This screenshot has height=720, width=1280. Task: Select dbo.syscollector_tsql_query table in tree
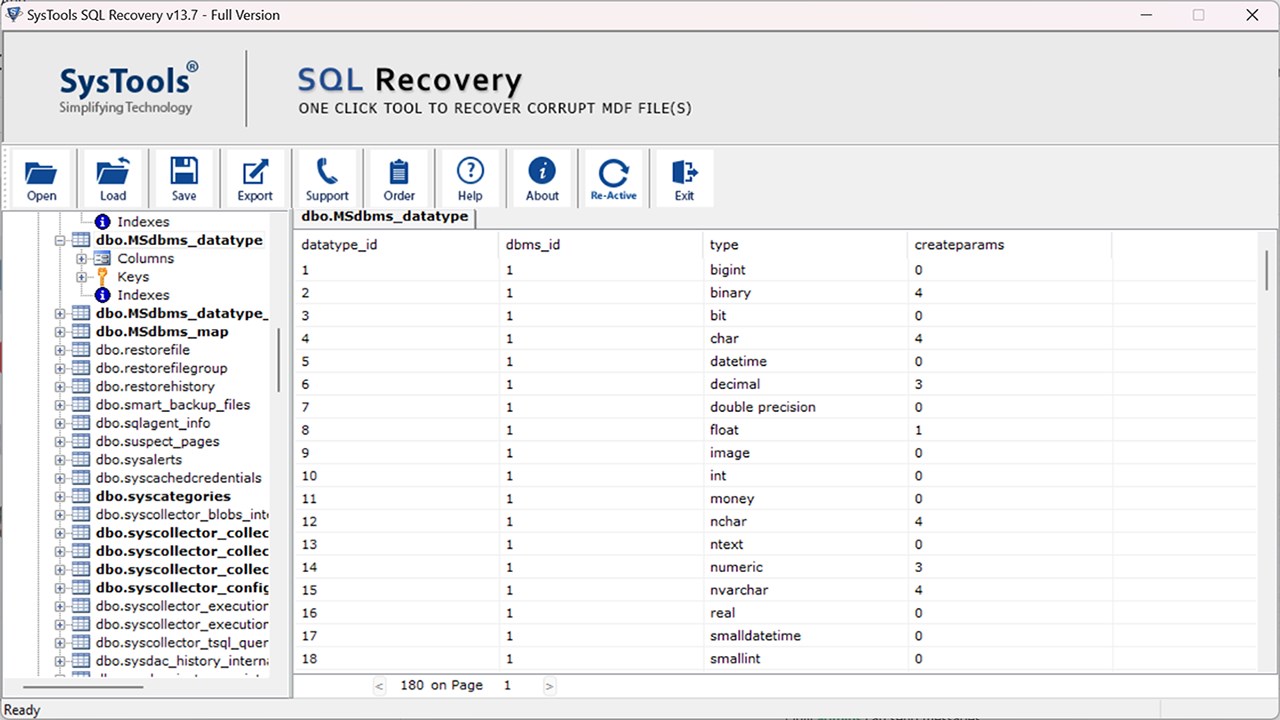[x=182, y=643]
